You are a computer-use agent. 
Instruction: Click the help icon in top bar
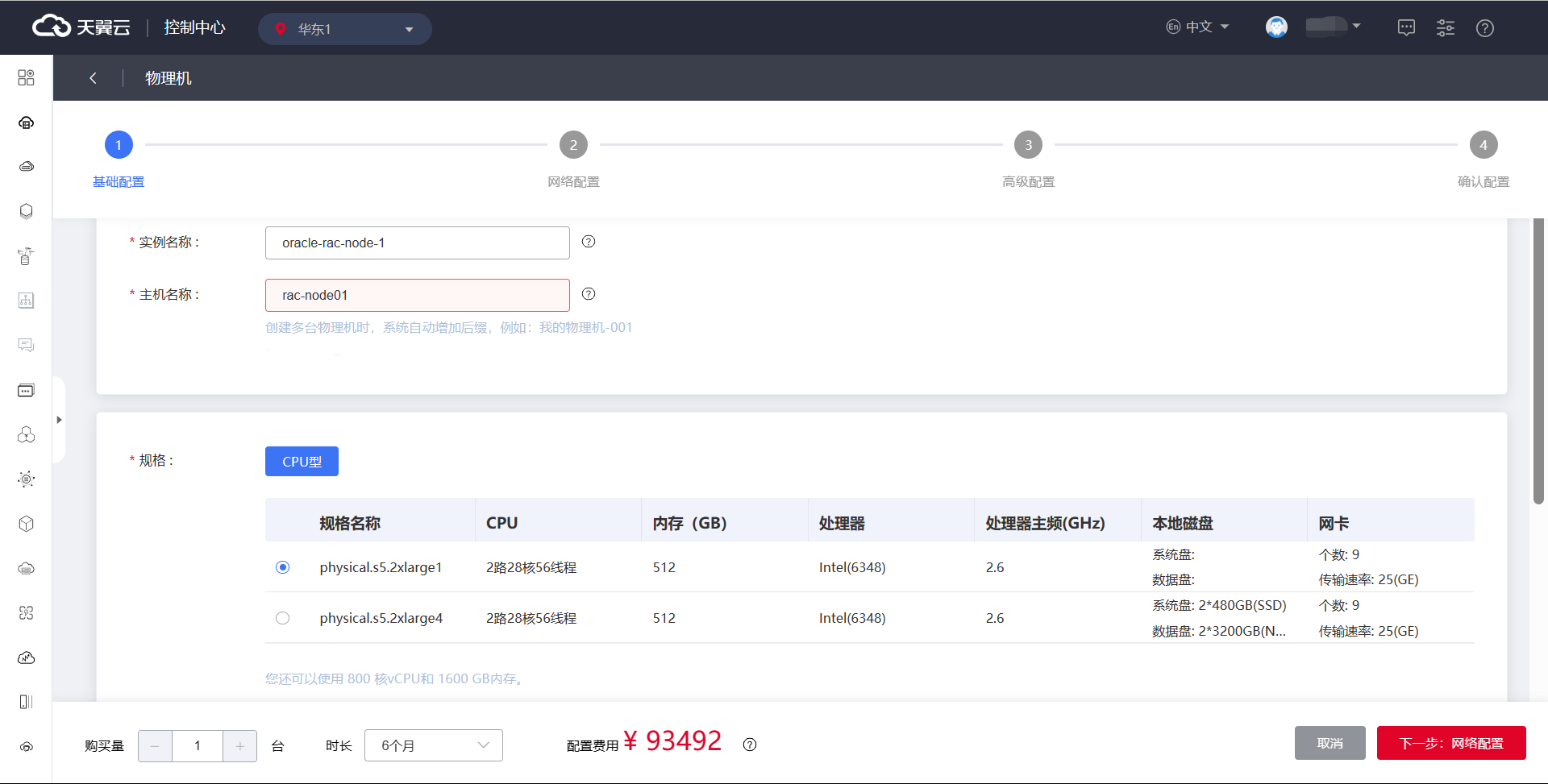click(x=1484, y=28)
